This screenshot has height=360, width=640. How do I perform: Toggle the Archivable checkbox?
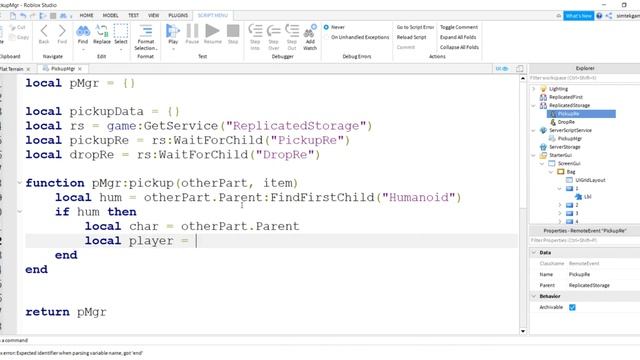572,307
